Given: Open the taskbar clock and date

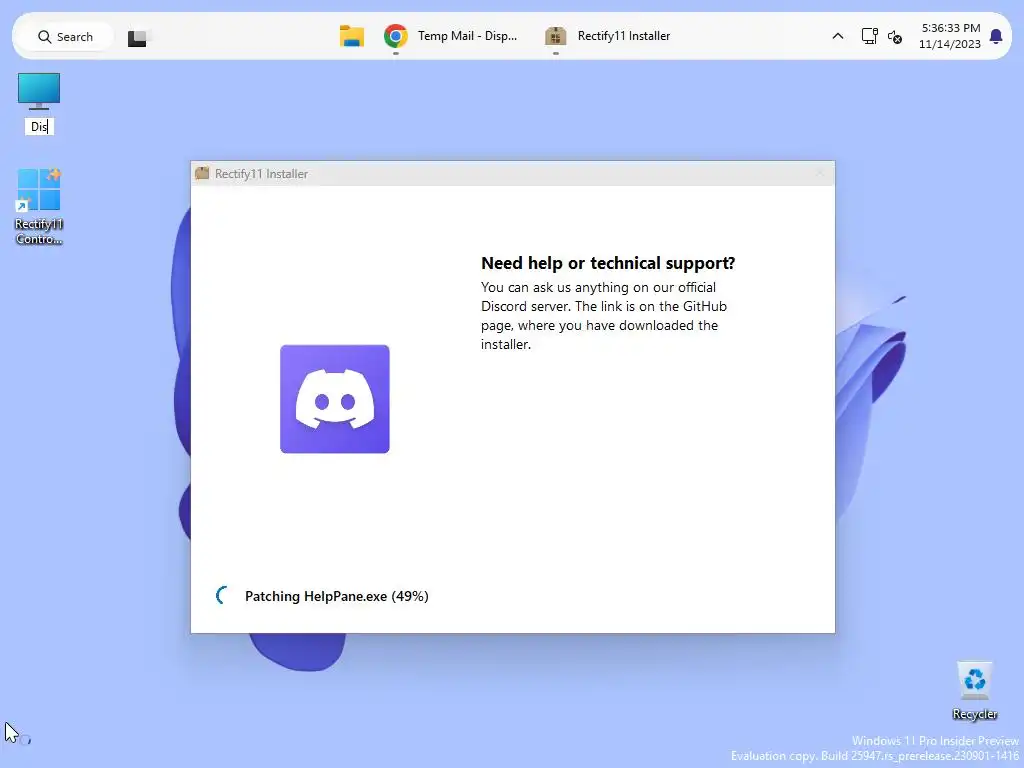Looking at the screenshot, I should (950, 36).
